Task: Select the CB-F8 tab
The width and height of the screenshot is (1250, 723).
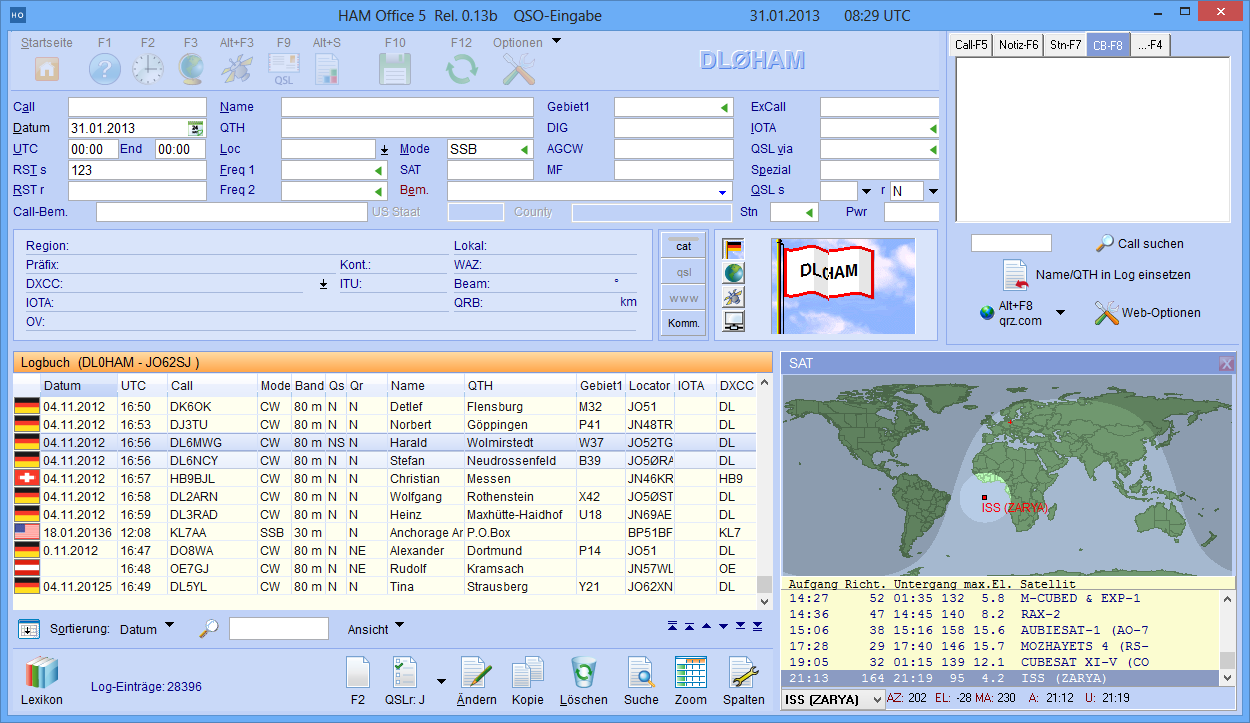Action: point(1108,45)
